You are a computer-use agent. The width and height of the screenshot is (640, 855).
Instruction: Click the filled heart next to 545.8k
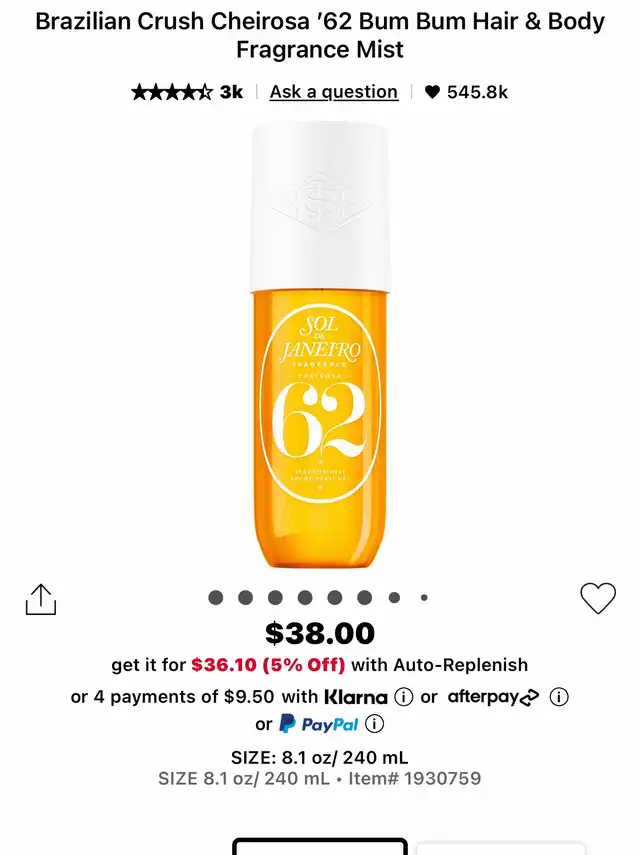432,92
